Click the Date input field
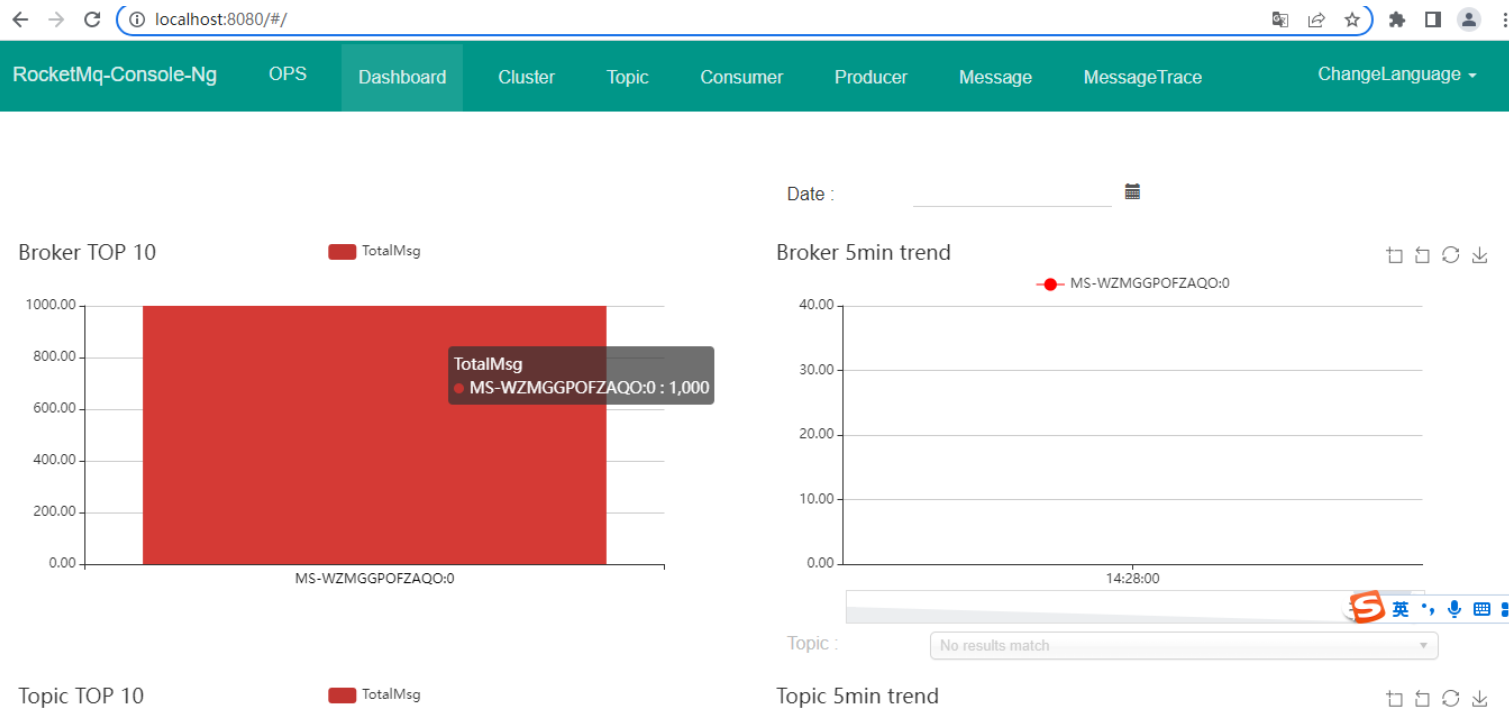The image size is (1509, 716). tap(1011, 193)
